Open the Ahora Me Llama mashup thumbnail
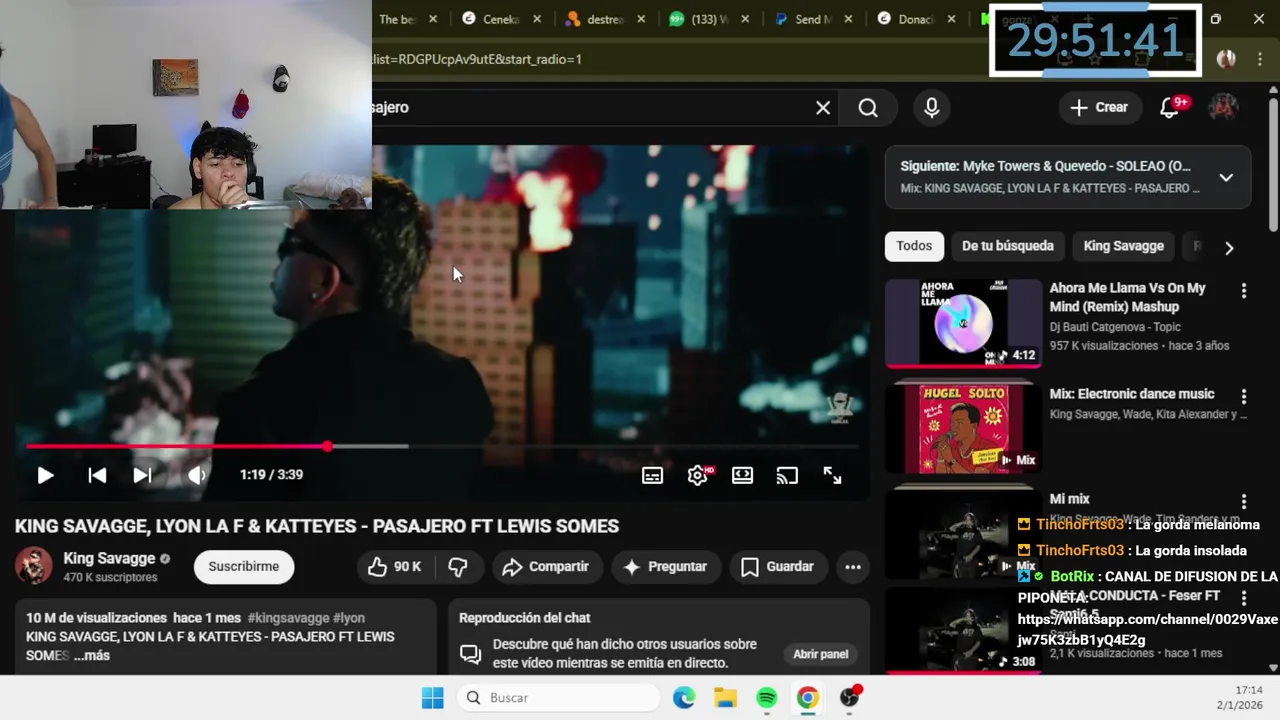1280x720 pixels. click(x=963, y=323)
